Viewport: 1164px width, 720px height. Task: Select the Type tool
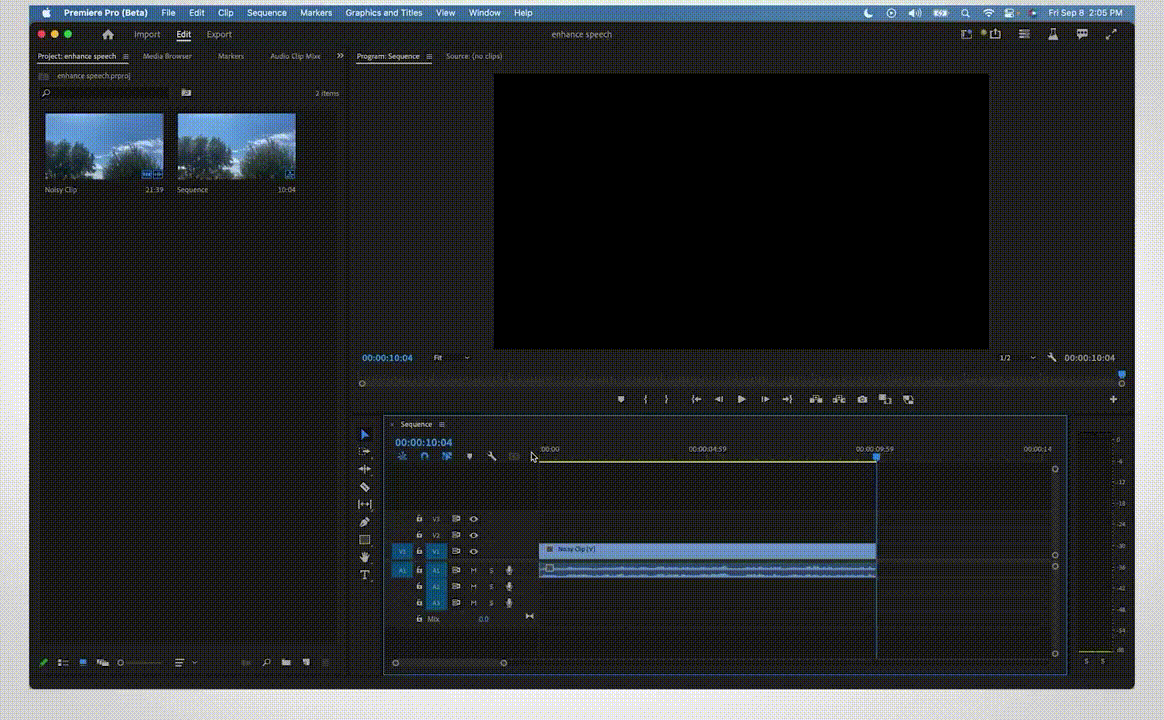click(x=364, y=575)
